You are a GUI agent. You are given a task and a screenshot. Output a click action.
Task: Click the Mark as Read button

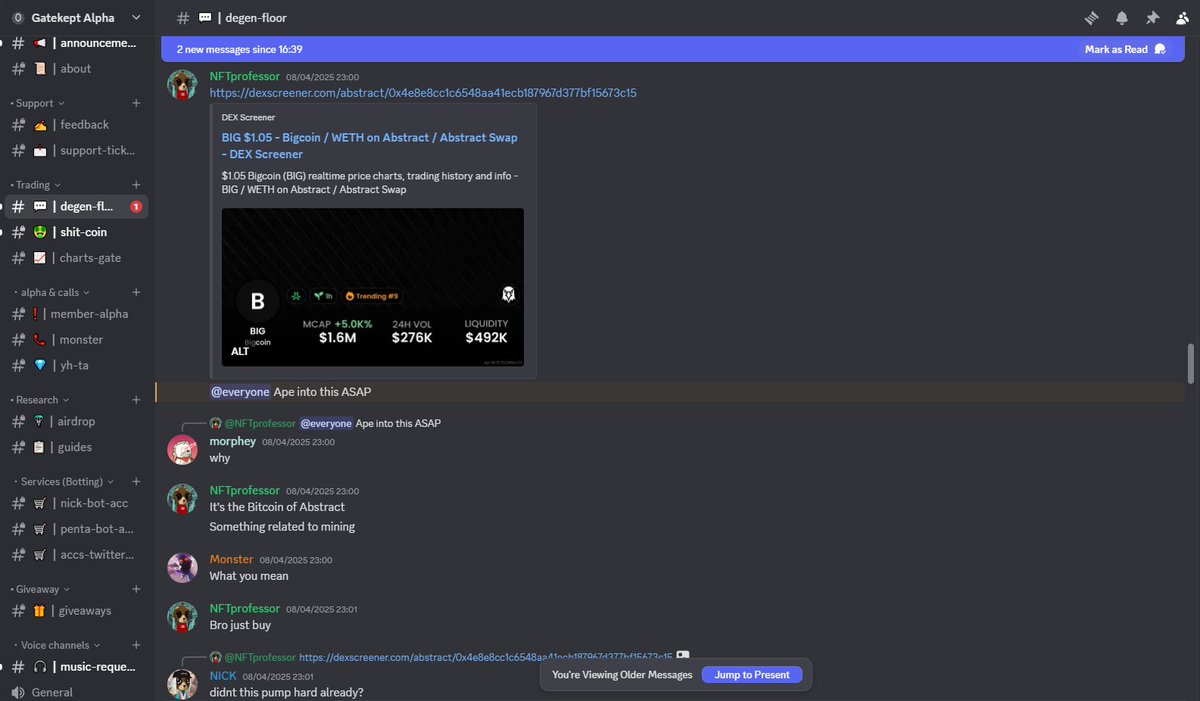pyautogui.click(x=1125, y=49)
